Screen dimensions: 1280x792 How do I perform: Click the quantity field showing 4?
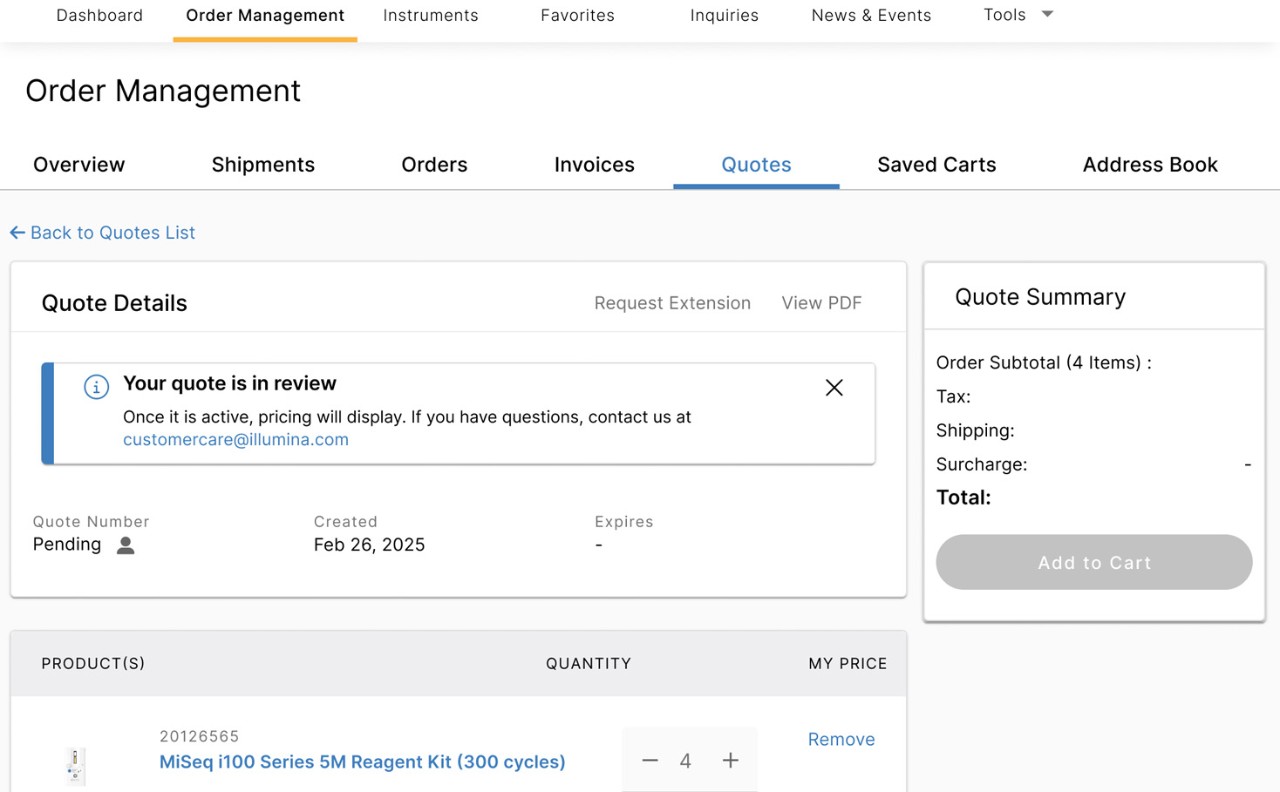pos(688,760)
